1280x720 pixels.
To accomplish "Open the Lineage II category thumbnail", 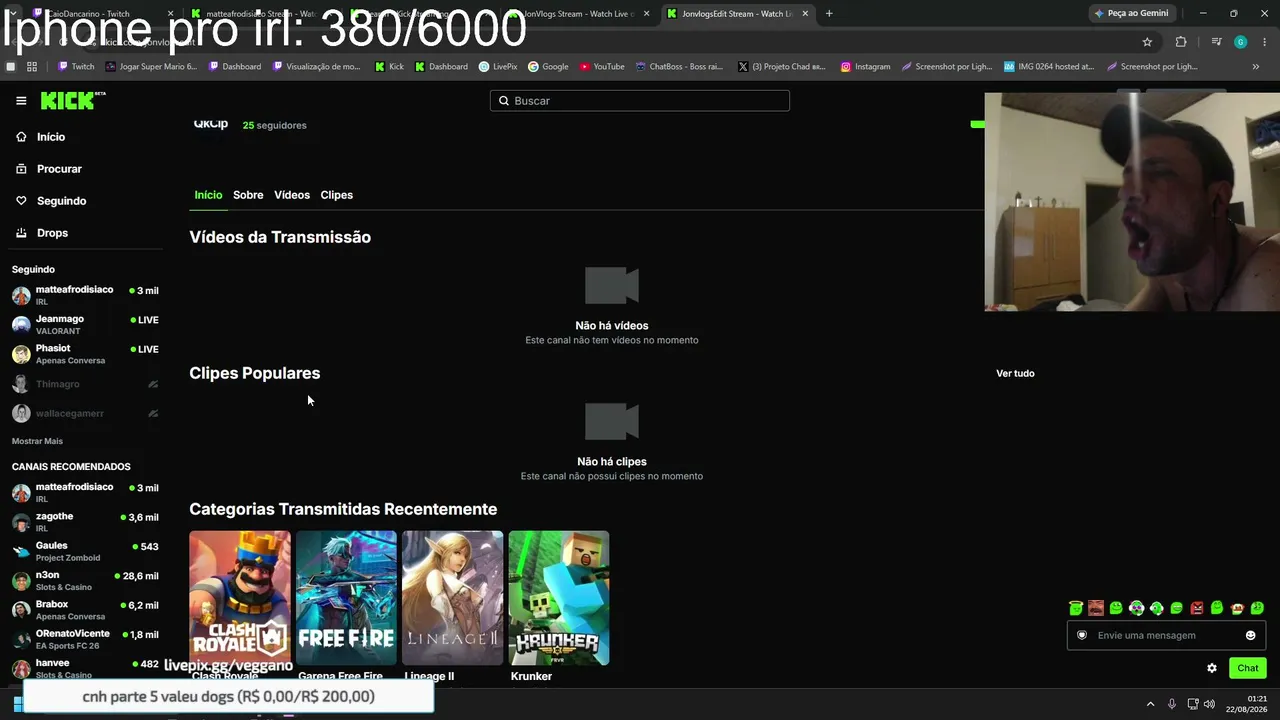I will (452, 598).
